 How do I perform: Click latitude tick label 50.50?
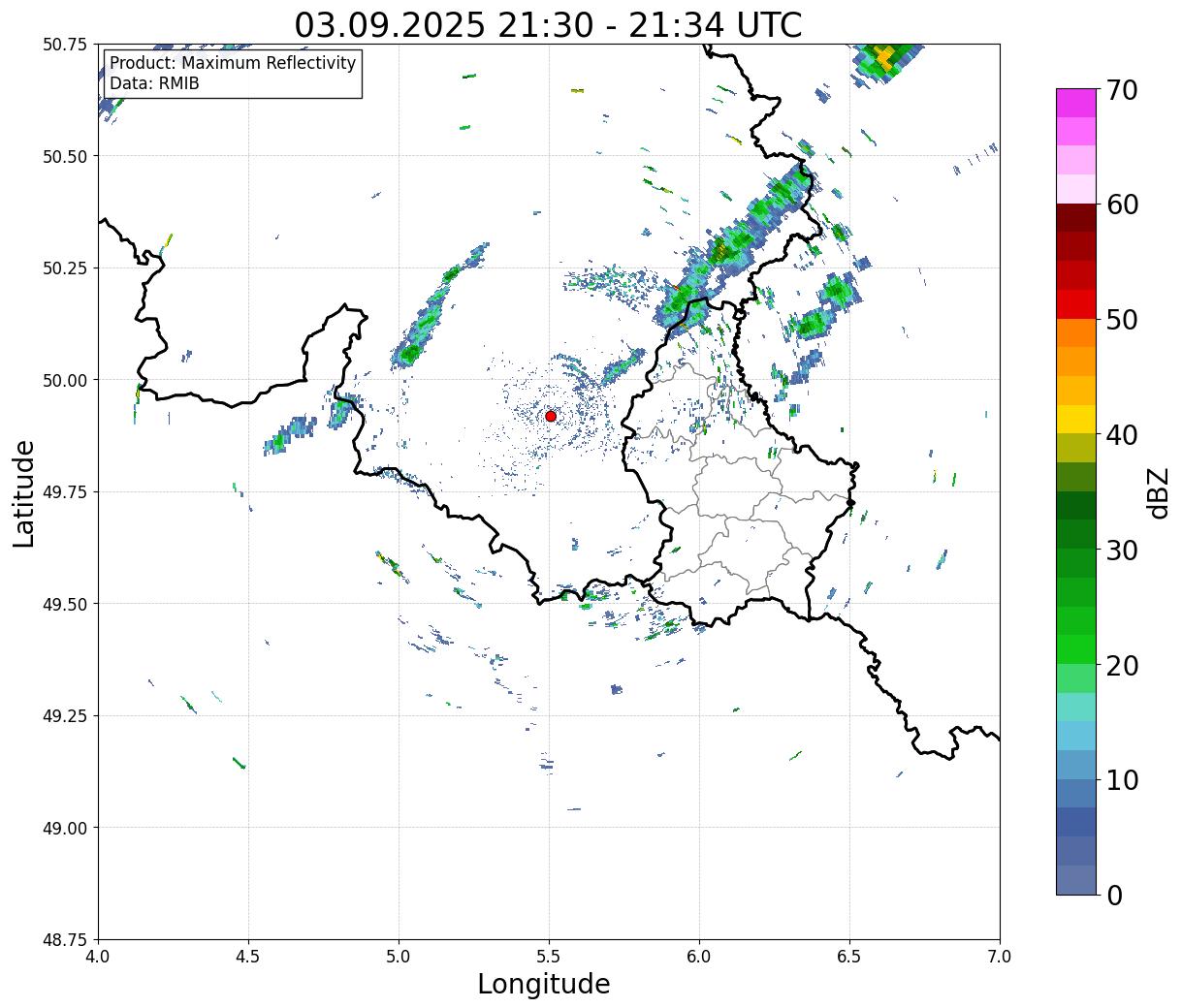pyautogui.click(x=66, y=156)
